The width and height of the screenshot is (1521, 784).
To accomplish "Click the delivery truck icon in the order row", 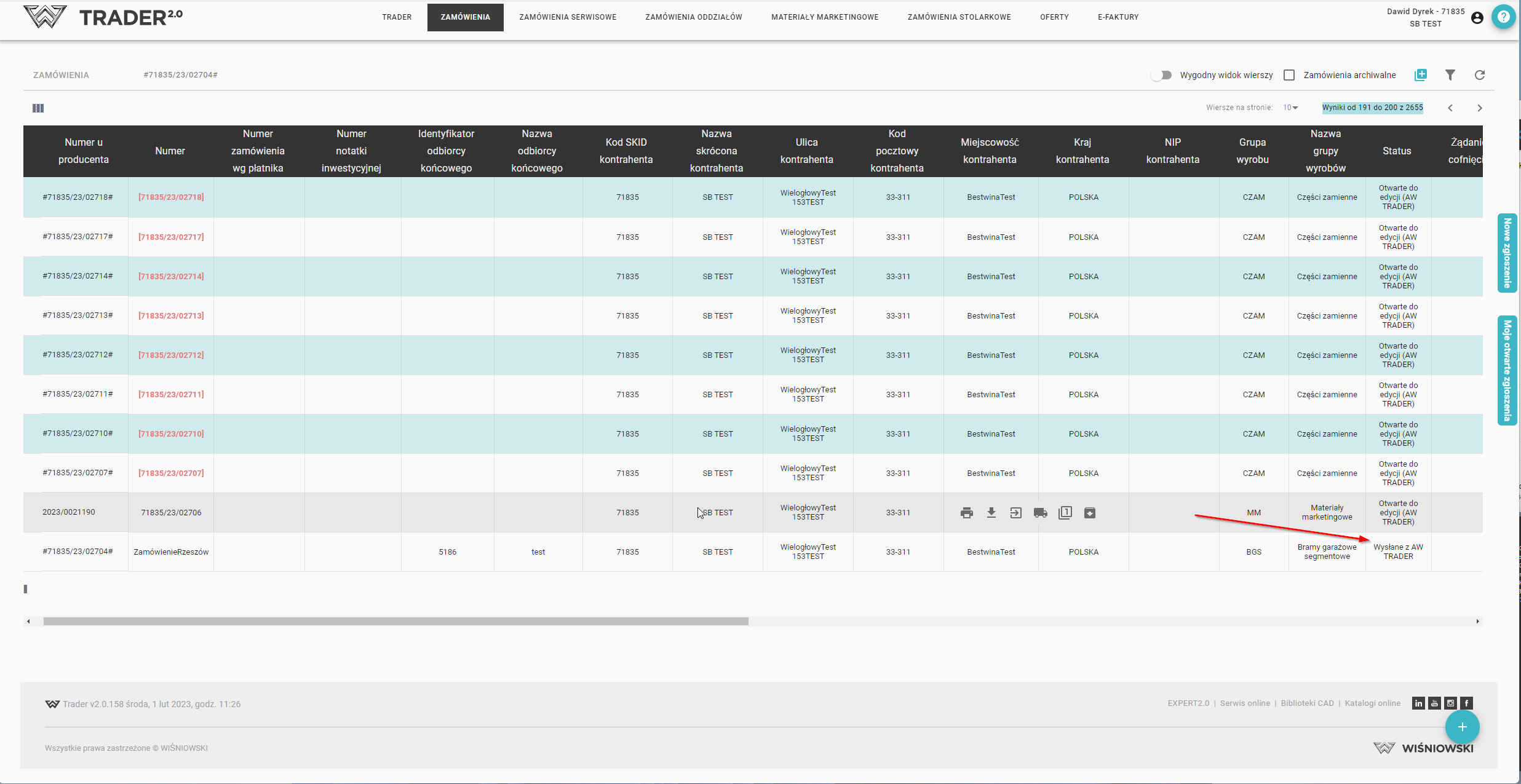I will tap(1040, 513).
